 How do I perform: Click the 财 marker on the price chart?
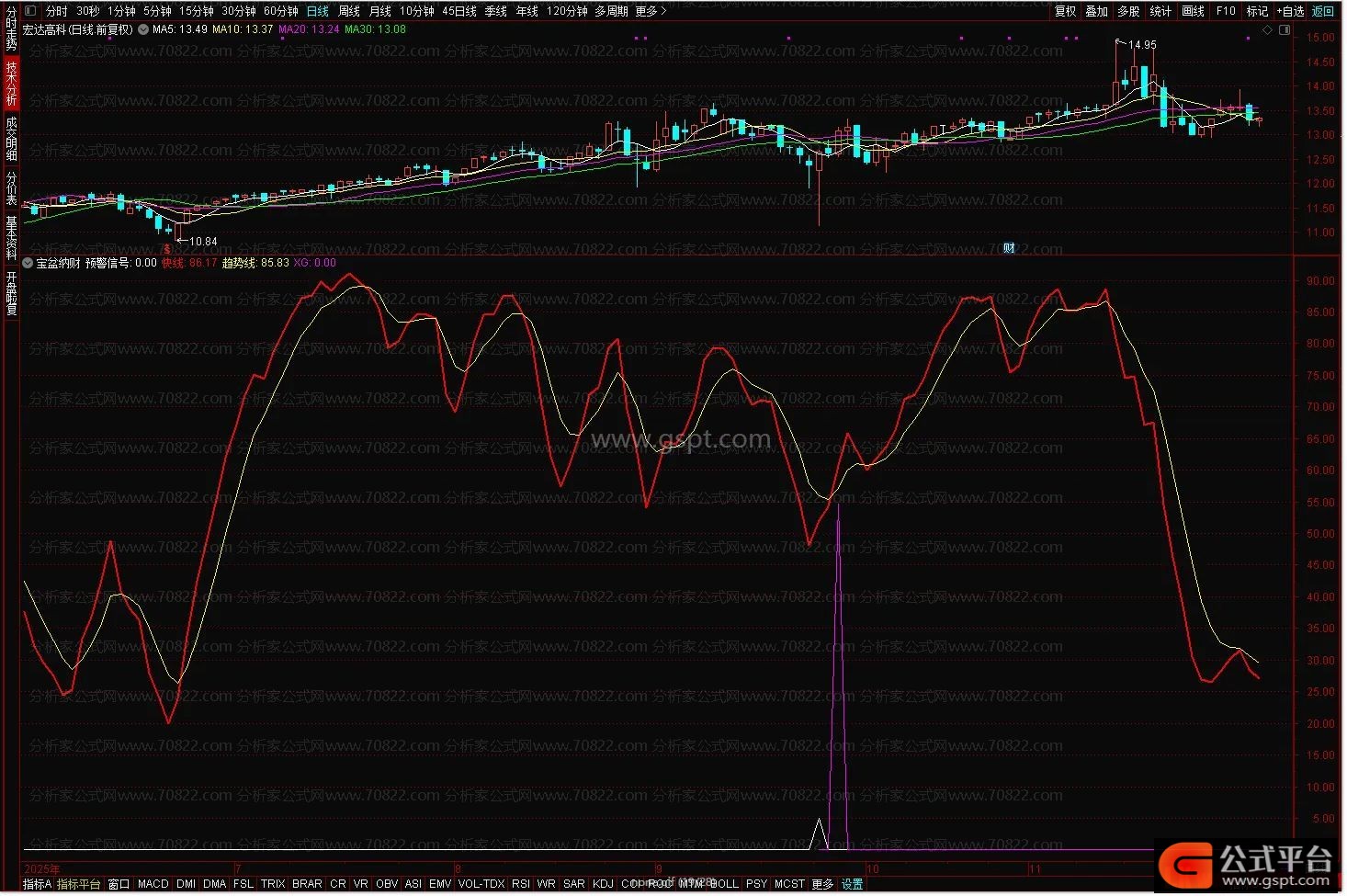click(x=1009, y=248)
